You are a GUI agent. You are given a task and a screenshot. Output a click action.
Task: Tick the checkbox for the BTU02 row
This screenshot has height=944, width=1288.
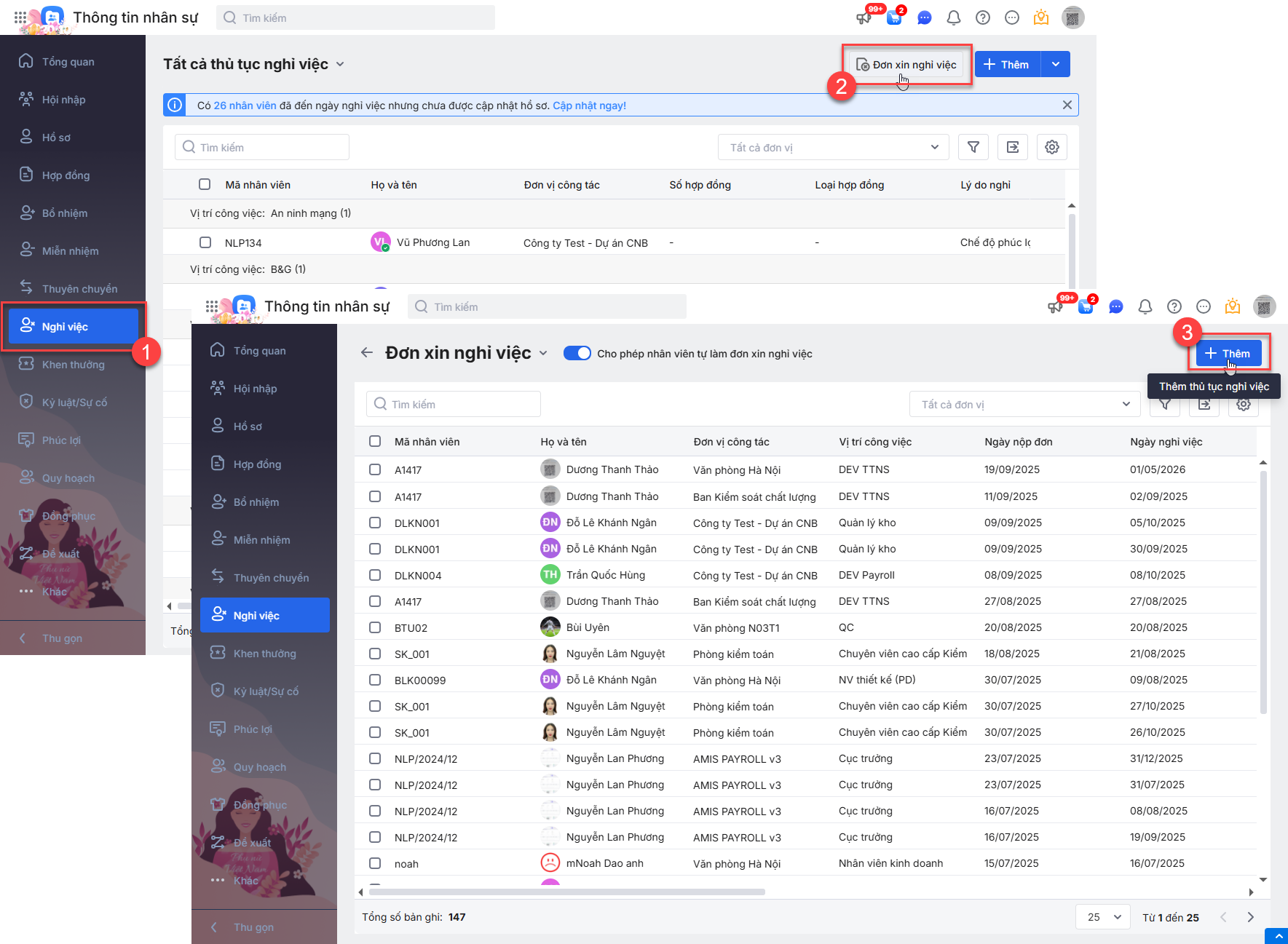coord(375,627)
